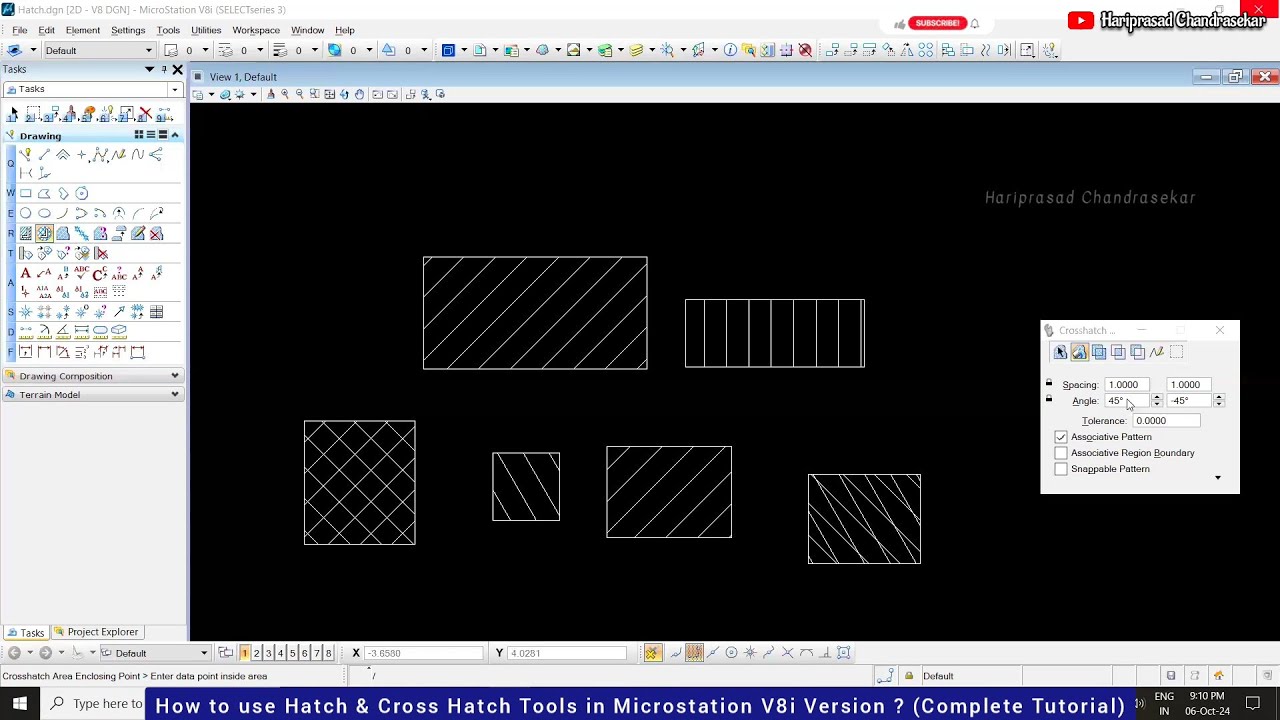Choose the Points method icon in Crosshatch
Image resolution: width=1280 pixels, height=720 pixels.
tap(1157, 352)
